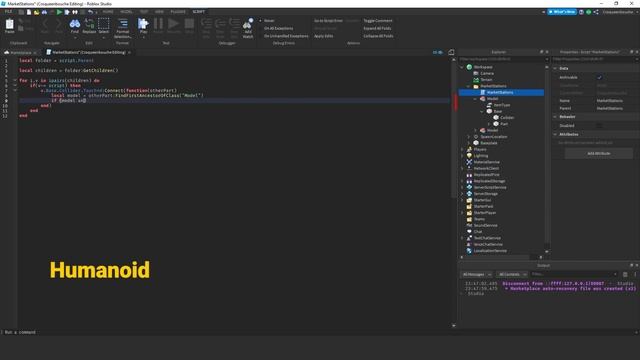Click Expand All Folds
This screenshot has height=360, width=640.
coord(377,29)
